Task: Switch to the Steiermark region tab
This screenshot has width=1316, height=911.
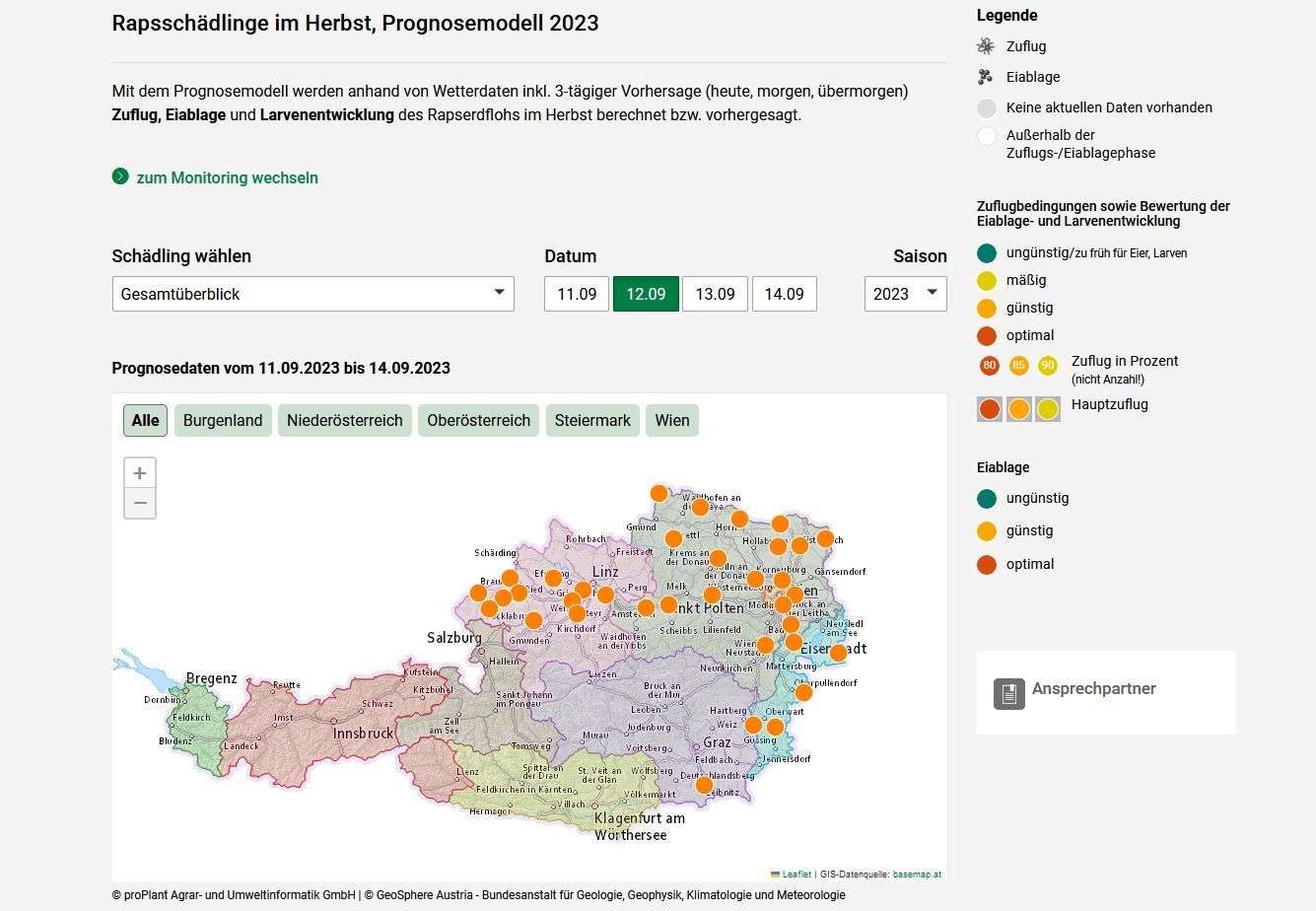Action: tap(592, 420)
